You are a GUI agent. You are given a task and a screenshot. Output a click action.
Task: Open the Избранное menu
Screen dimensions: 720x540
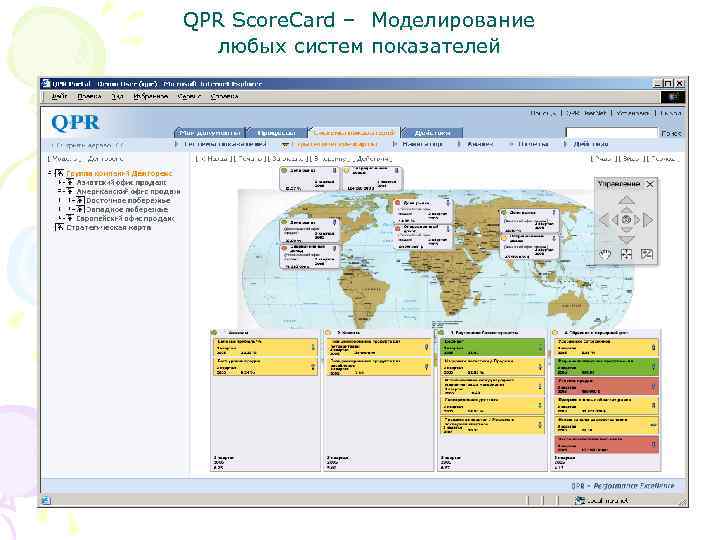pyautogui.click(x=151, y=96)
